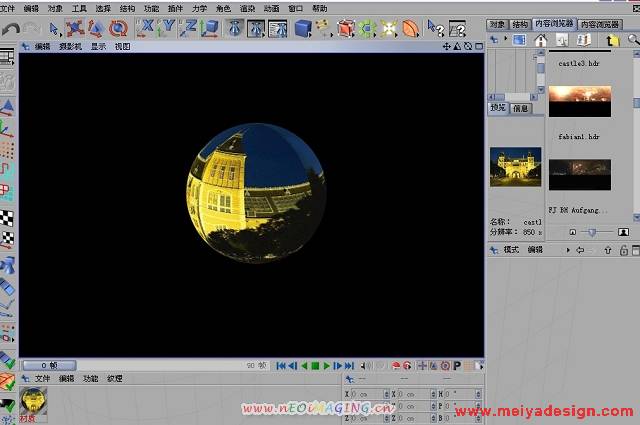Screen dimensions: 640x425
Task: Stop animation playback
Action: coord(315,366)
